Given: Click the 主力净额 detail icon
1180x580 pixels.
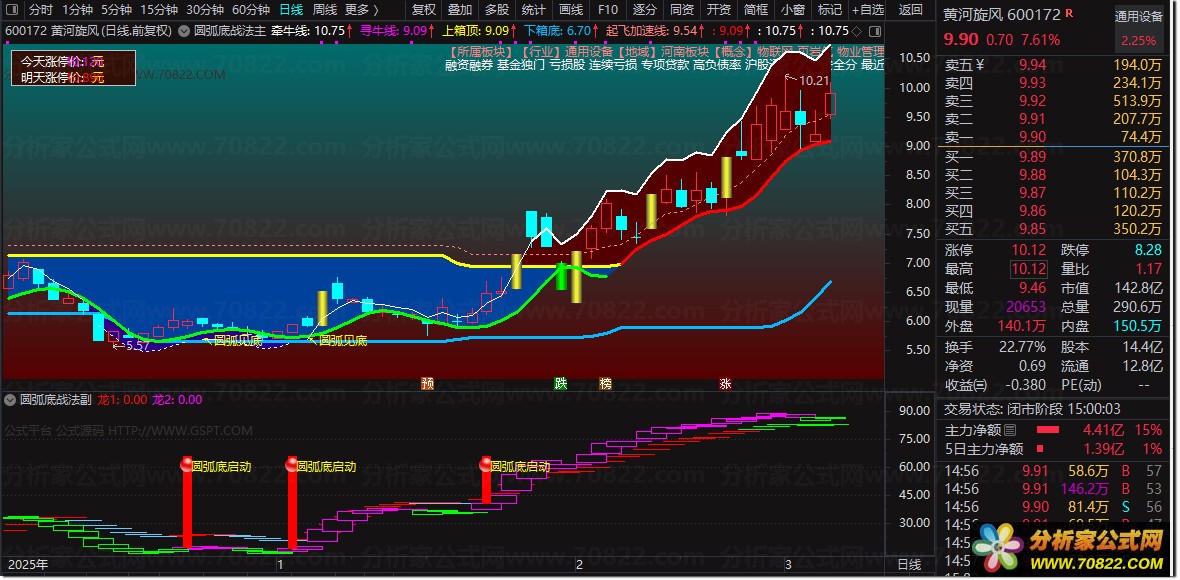Looking at the screenshot, I should (x=1010, y=430).
